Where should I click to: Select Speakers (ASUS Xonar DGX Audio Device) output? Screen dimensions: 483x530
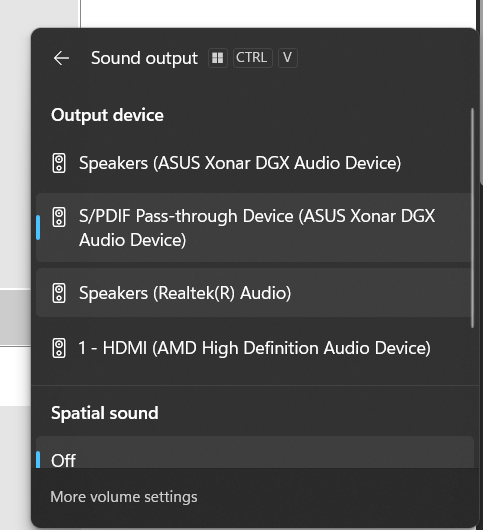point(253,163)
